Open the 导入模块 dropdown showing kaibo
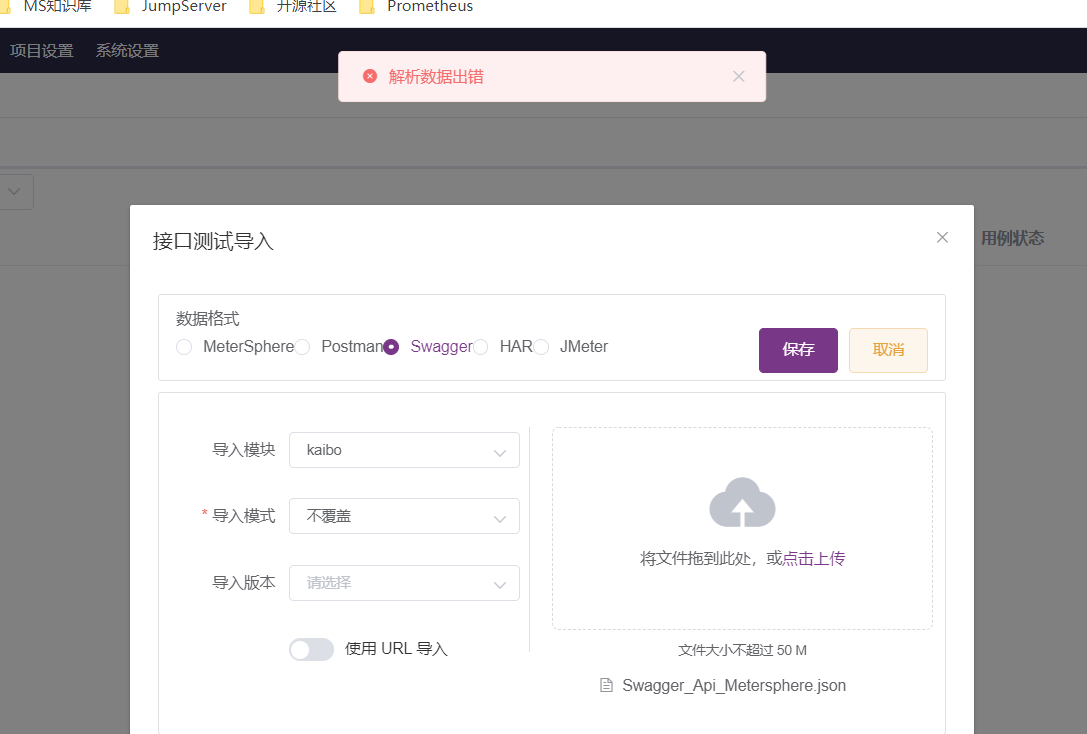This screenshot has height=734, width=1087. [x=404, y=450]
